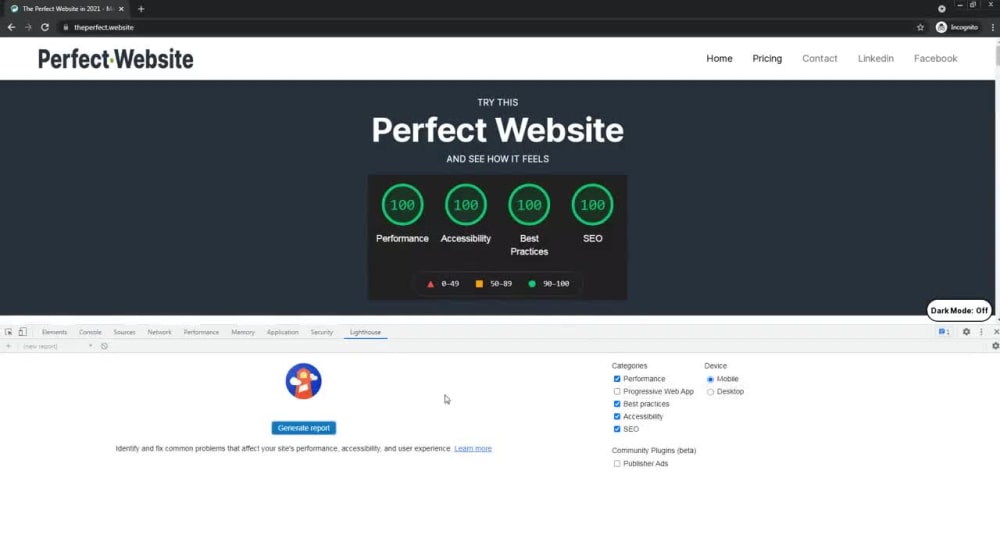This screenshot has height=542, width=1000.
Task: Select the Desktop device radio button
Action: pyautogui.click(x=710, y=392)
